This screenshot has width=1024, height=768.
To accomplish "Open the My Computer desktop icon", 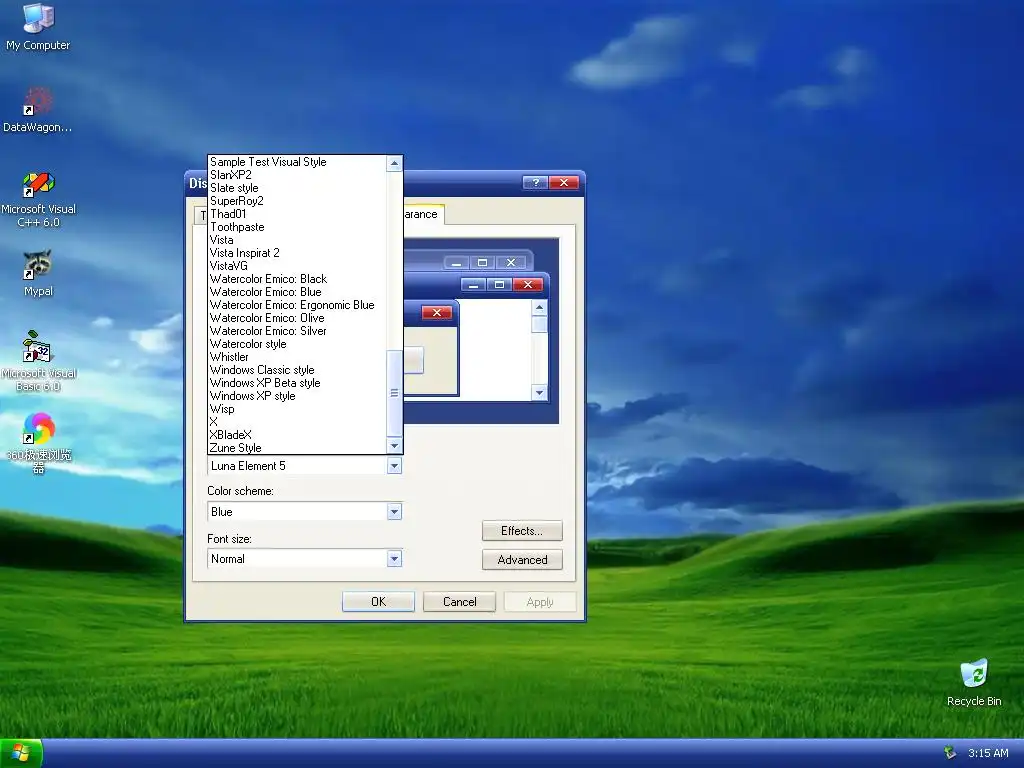I will 38,27.
